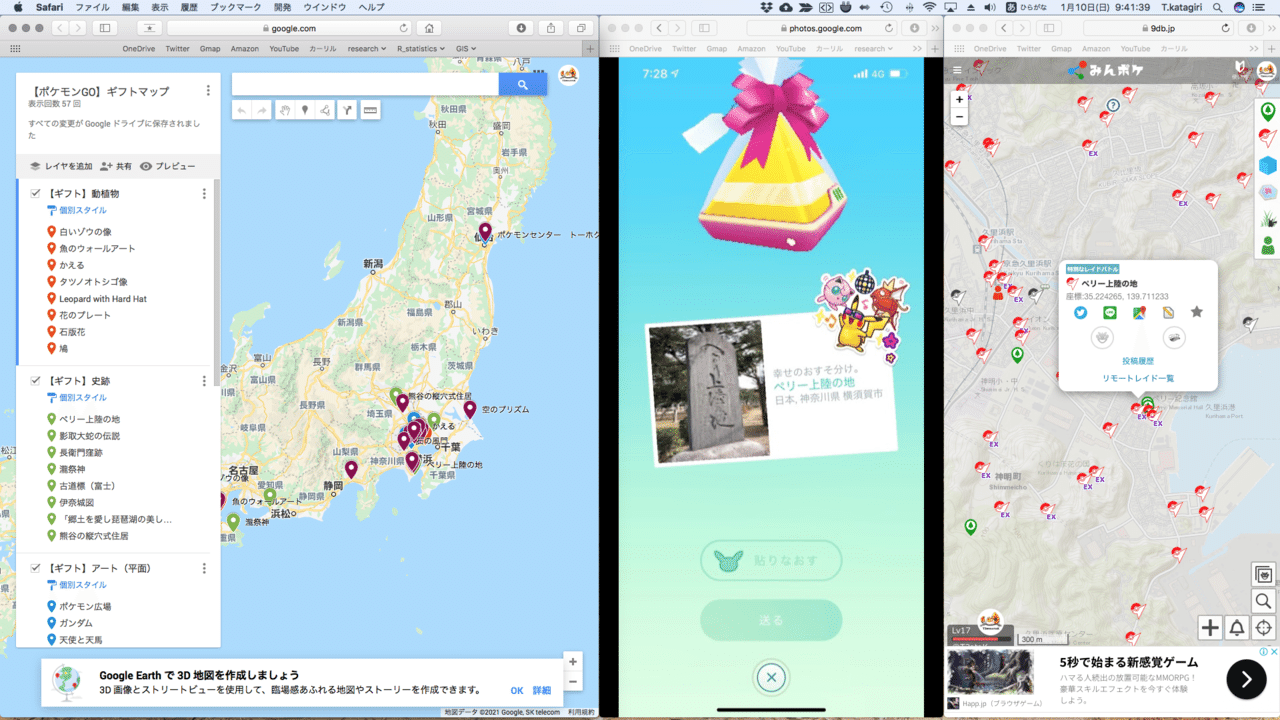Open リモートレイド一覧 link
Viewport: 1280px width, 720px height.
(x=1138, y=379)
